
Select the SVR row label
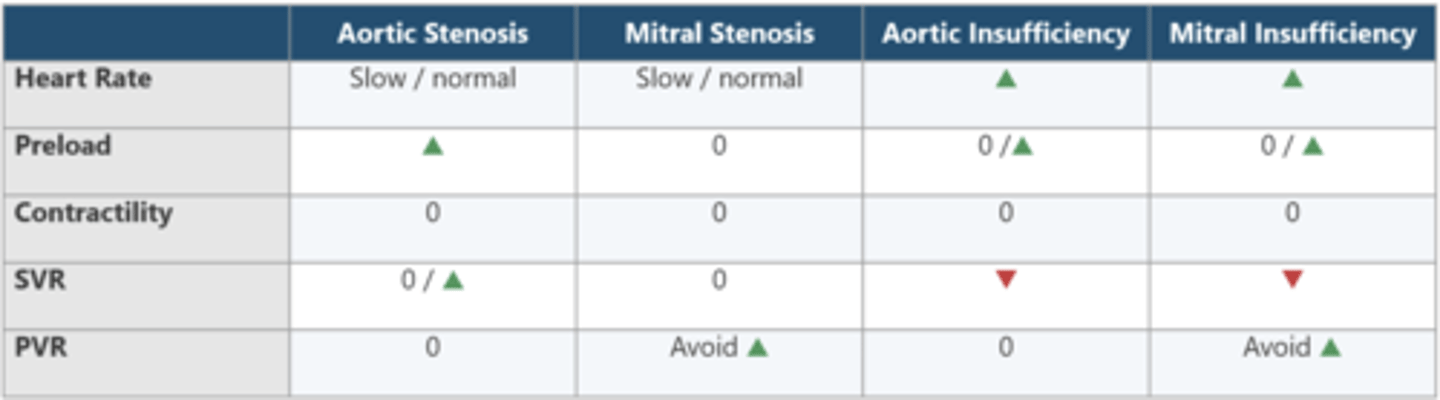(x=40, y=279)
